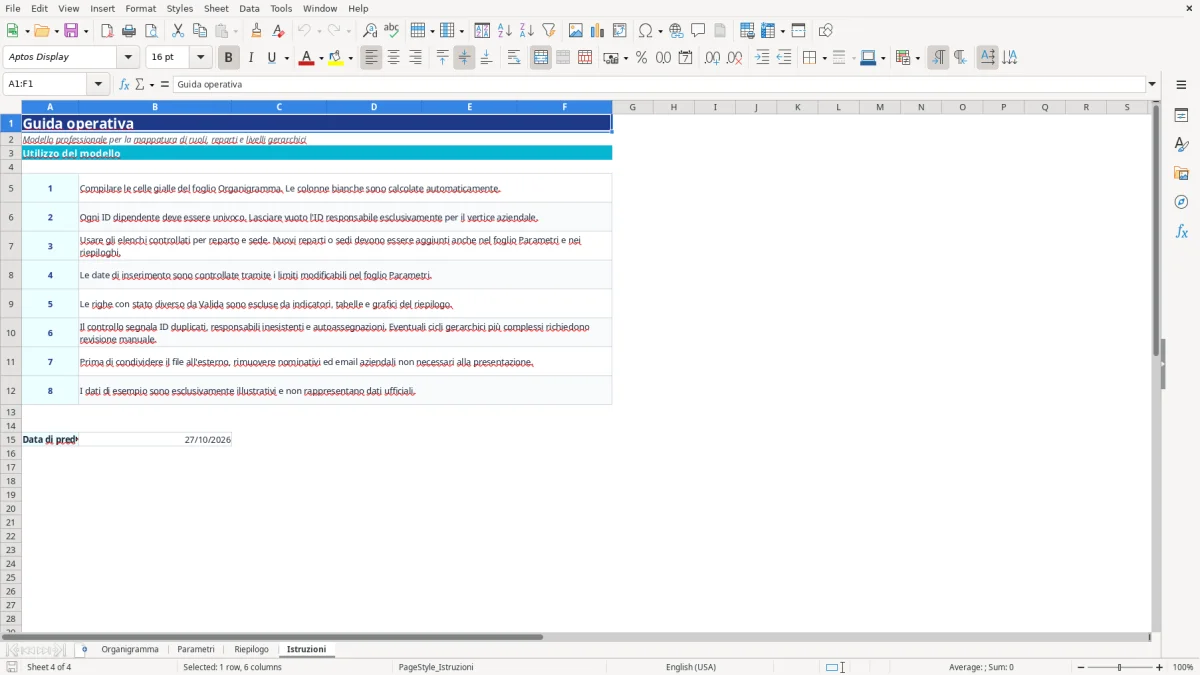Toggle Align Left
1200x675 pixels.
[371, 58]
